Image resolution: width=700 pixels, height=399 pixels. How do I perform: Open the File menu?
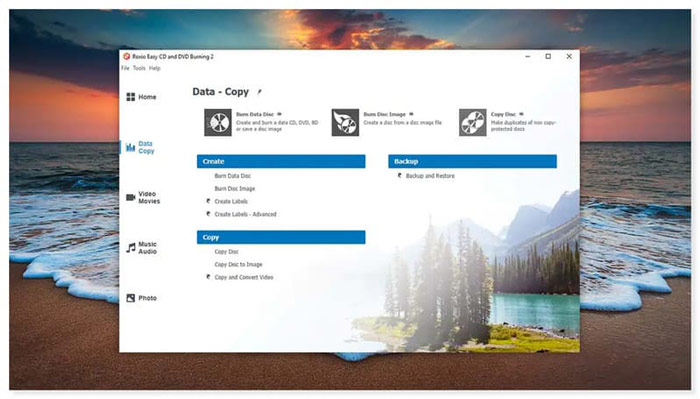(x=125, y=68)
